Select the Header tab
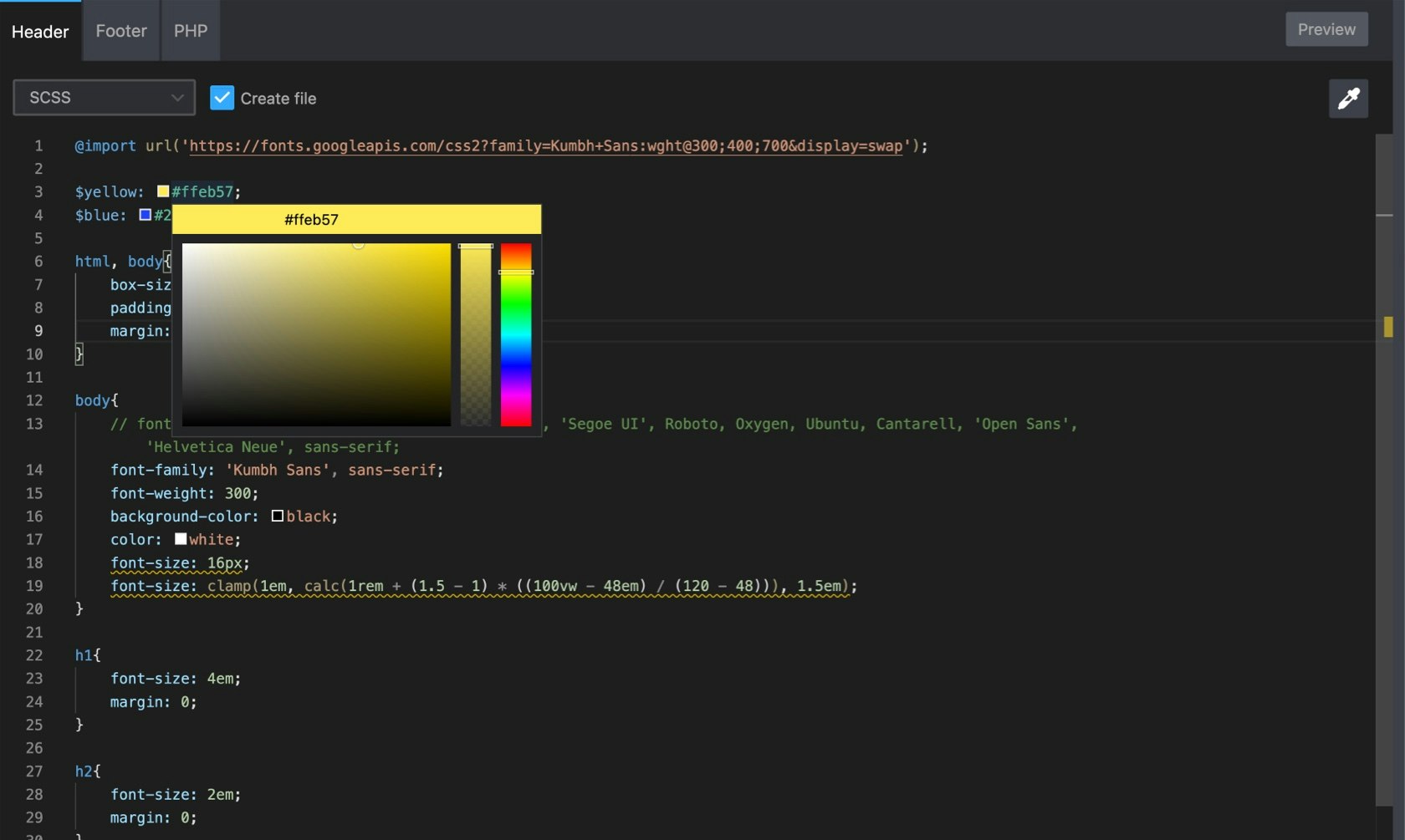This screenshot has height=840, width=1405. pos(39,32)
